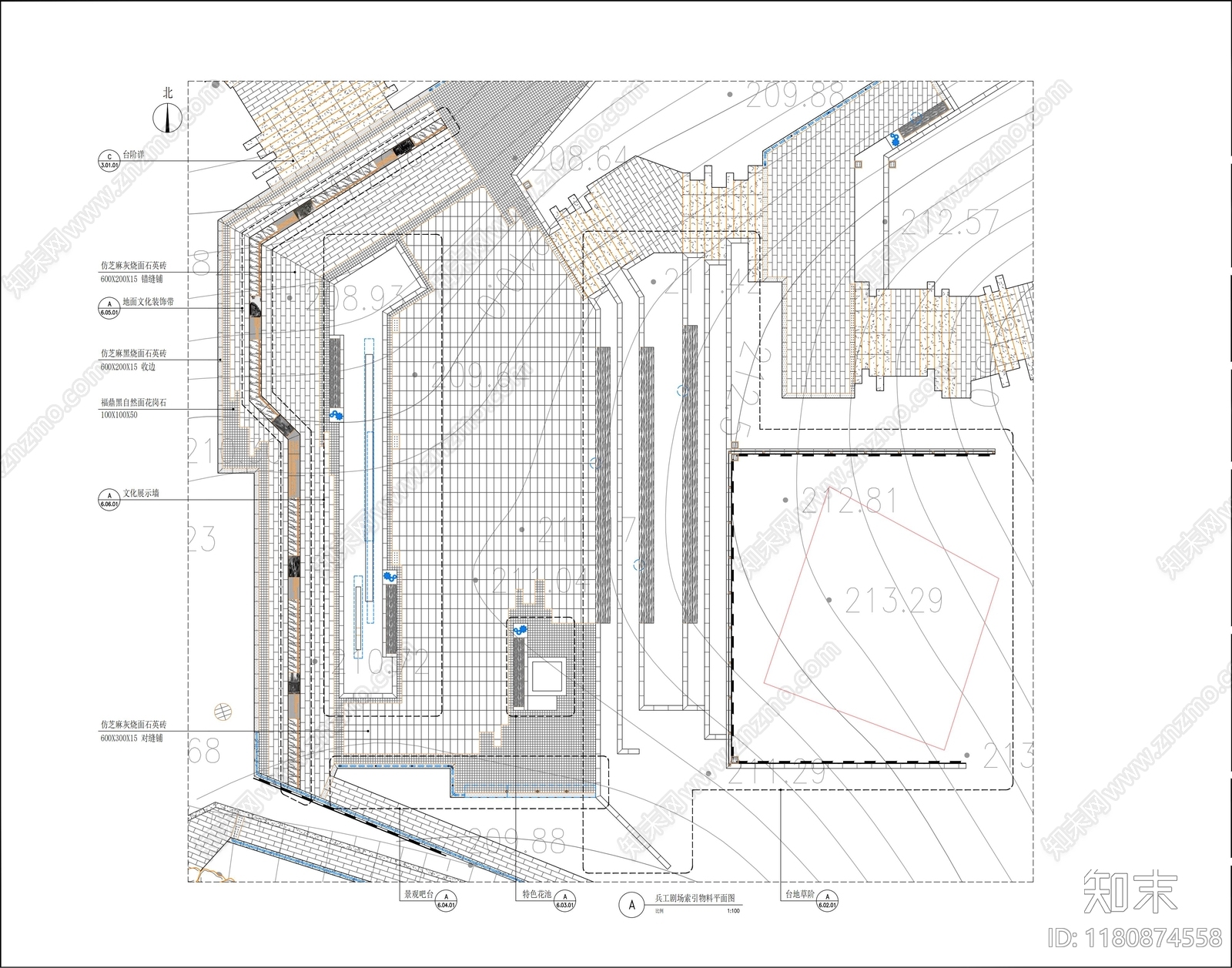Click the north arrow compass symbol

pyautogui.click(x=169, y=118)
